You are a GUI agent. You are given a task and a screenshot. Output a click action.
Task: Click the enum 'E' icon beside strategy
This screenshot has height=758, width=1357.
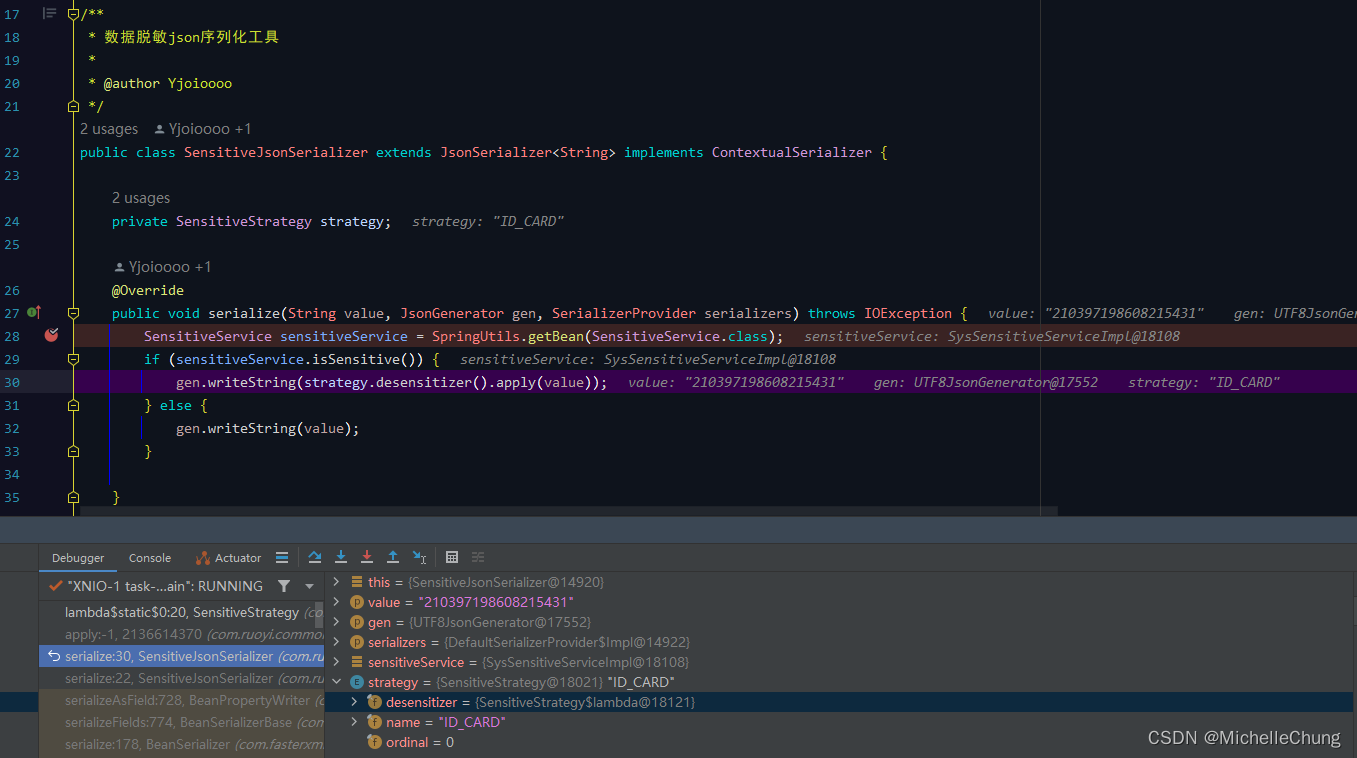tap(356, 682)
